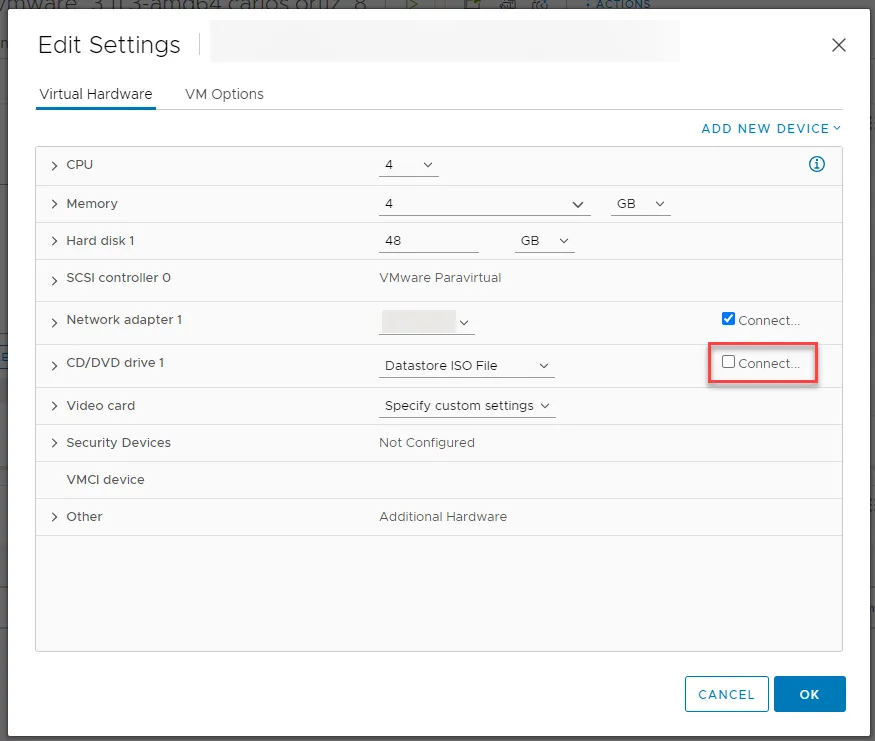This screenshot has width=875, height=741.
Task: Open Specify custom settings dropdown
Action: click(x=467, y=406)
